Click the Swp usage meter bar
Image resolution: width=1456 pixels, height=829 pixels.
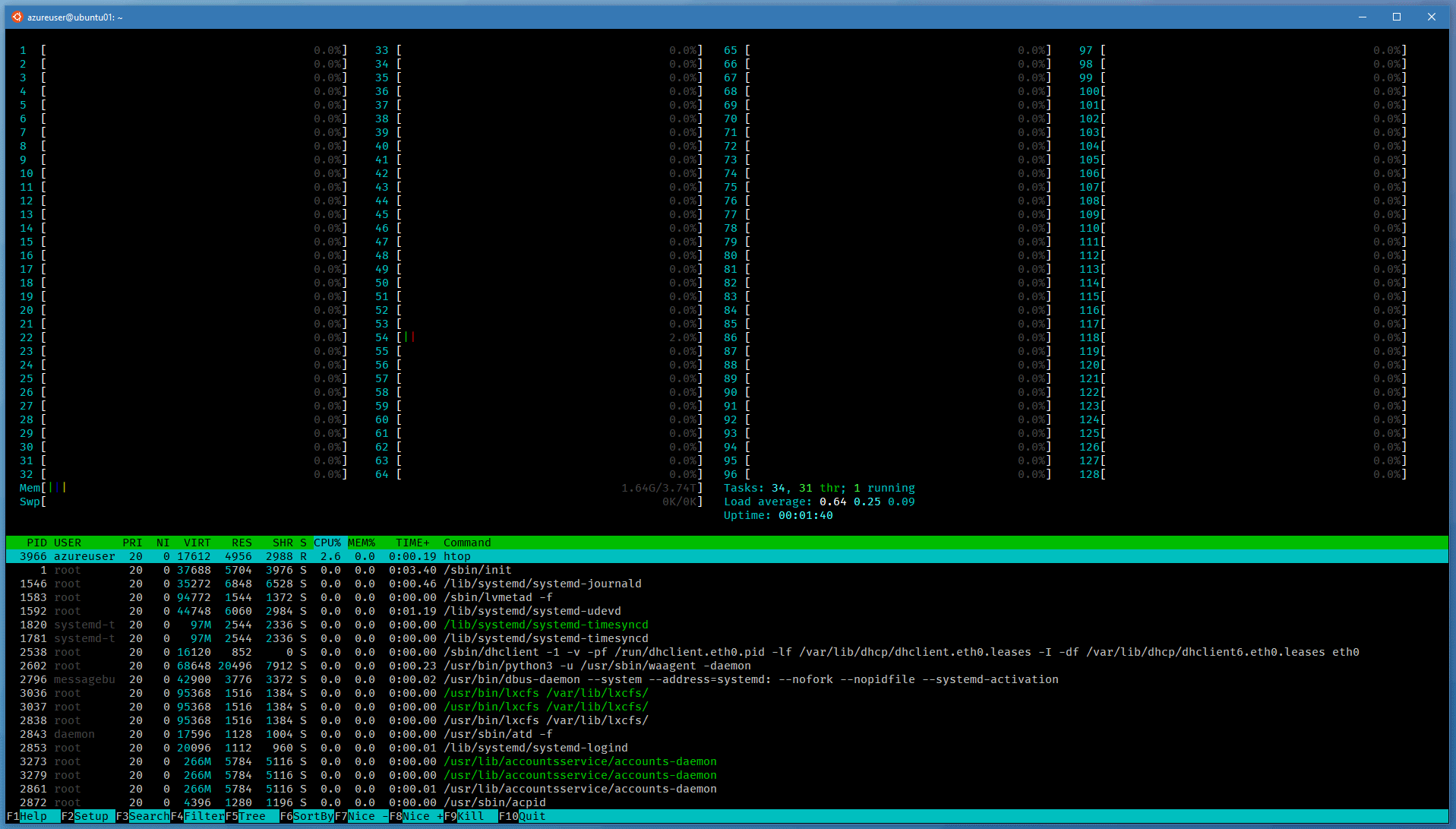tap(361, 502)
